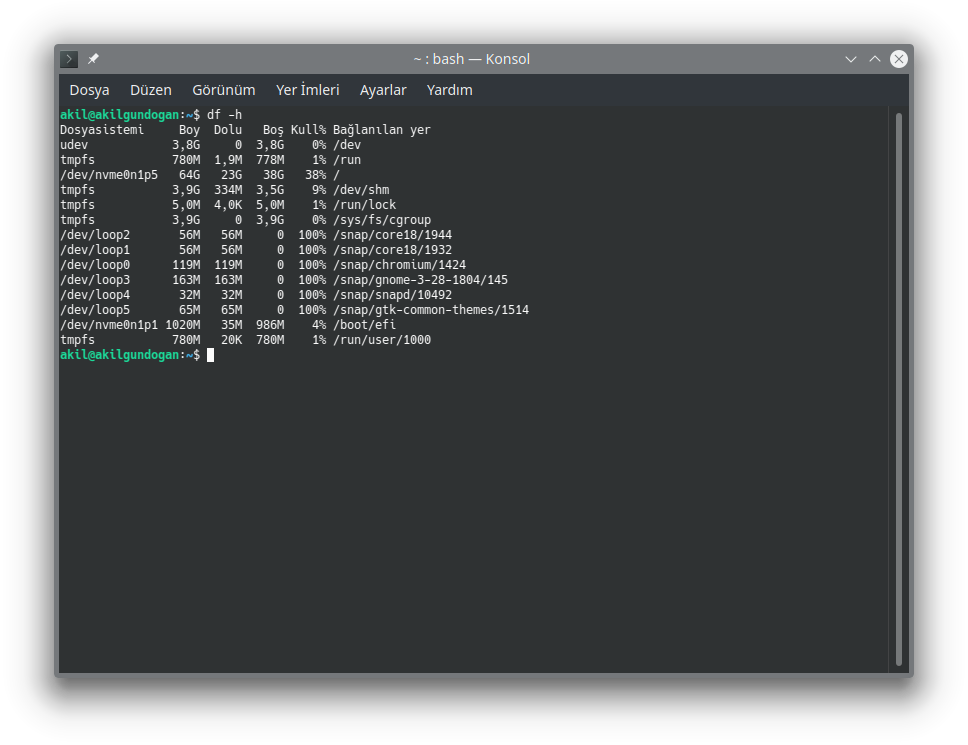Click mount point '/boot/efi'
This screenshot has width=968, height=745.
364,325
